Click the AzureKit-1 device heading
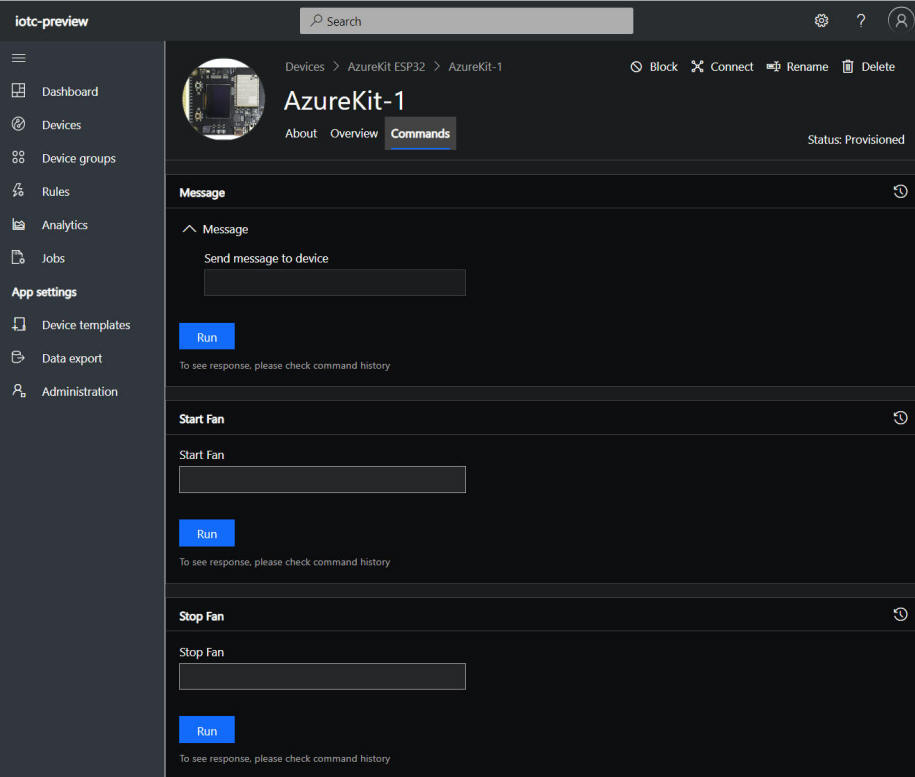 (x=344, y=101)
